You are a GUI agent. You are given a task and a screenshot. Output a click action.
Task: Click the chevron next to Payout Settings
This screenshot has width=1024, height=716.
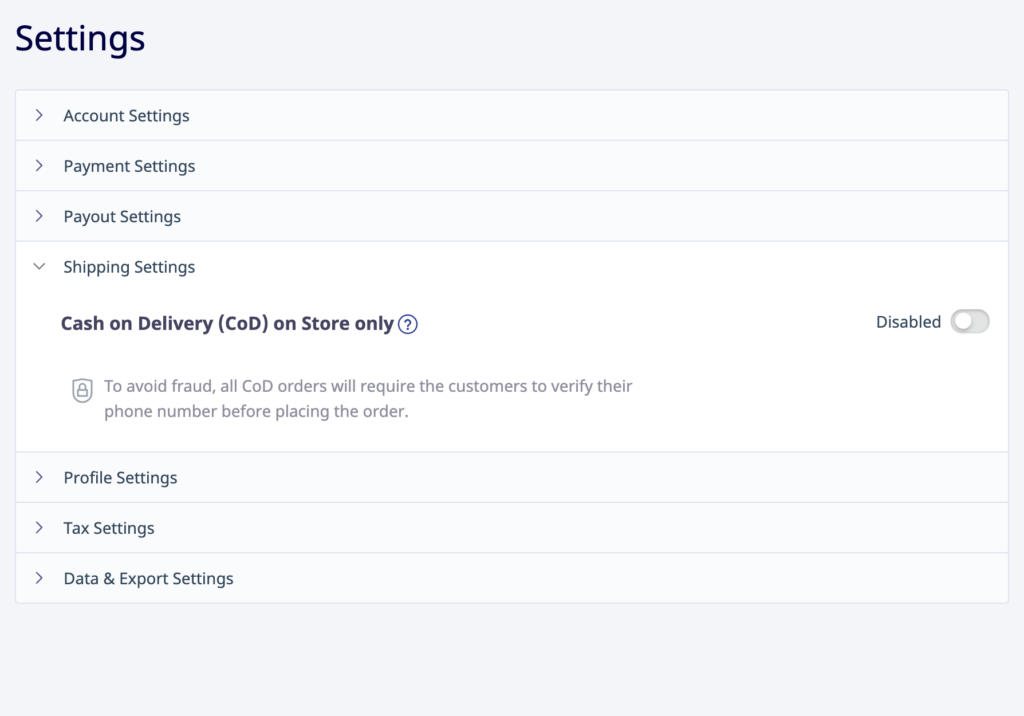pos(40,216)
